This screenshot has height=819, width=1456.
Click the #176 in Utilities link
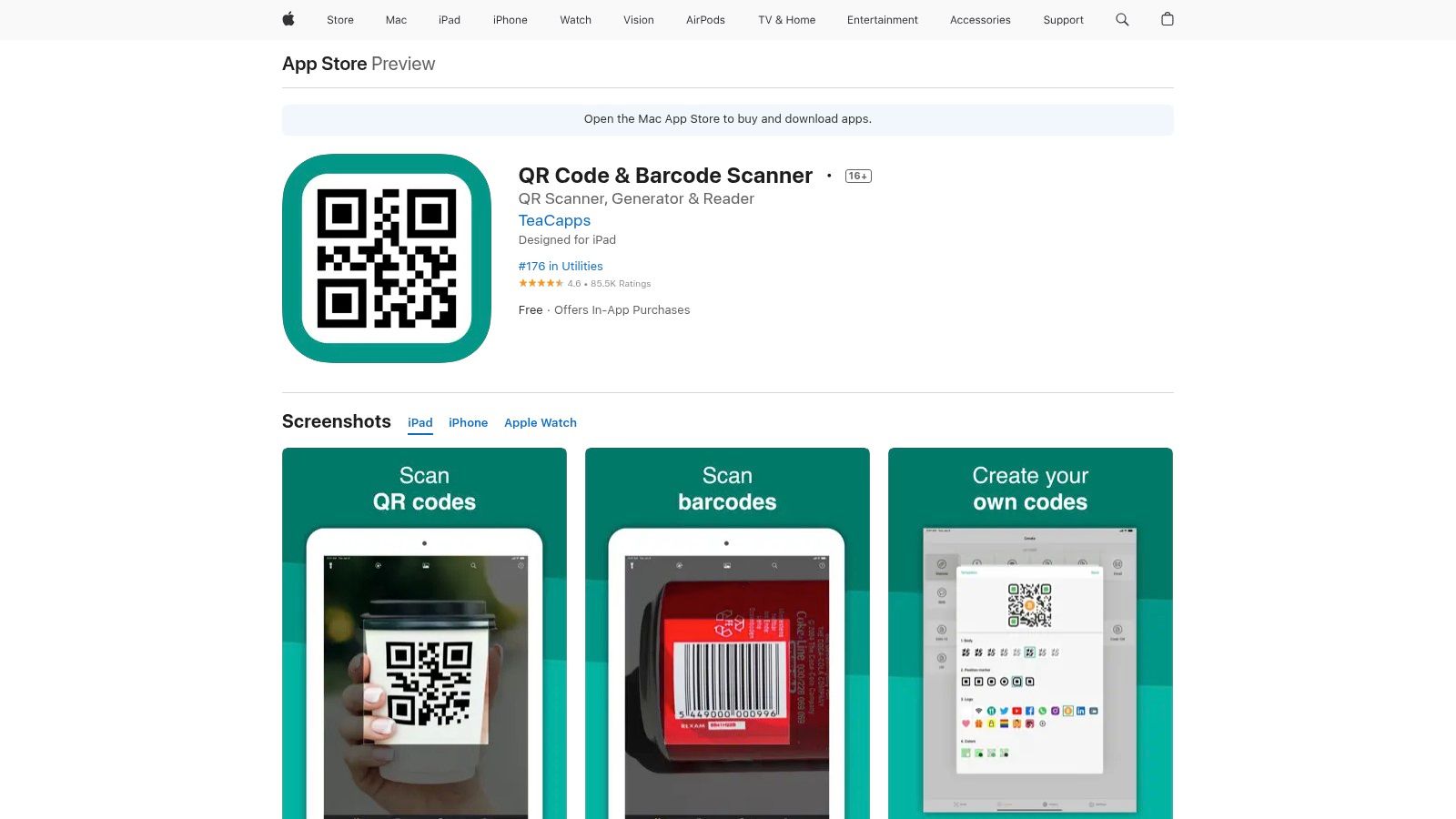coord(560,266)
